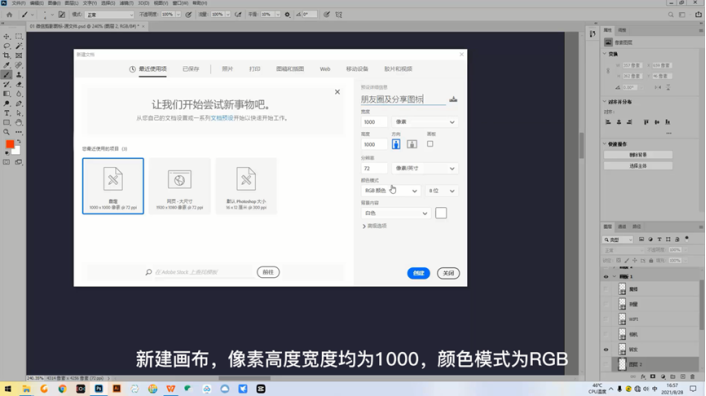
Task: Click Remove Background quick action button
Action: coord(638,155)
